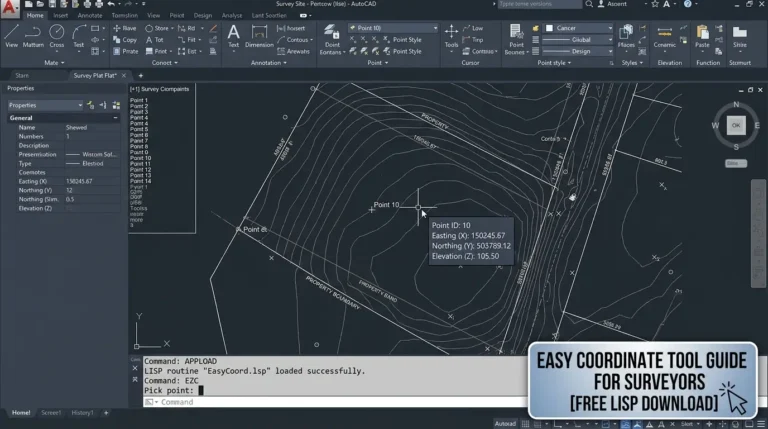The image size is (768, 429).
Task: Click the Pirrate tool in Conoct panel
Action: 125,51
